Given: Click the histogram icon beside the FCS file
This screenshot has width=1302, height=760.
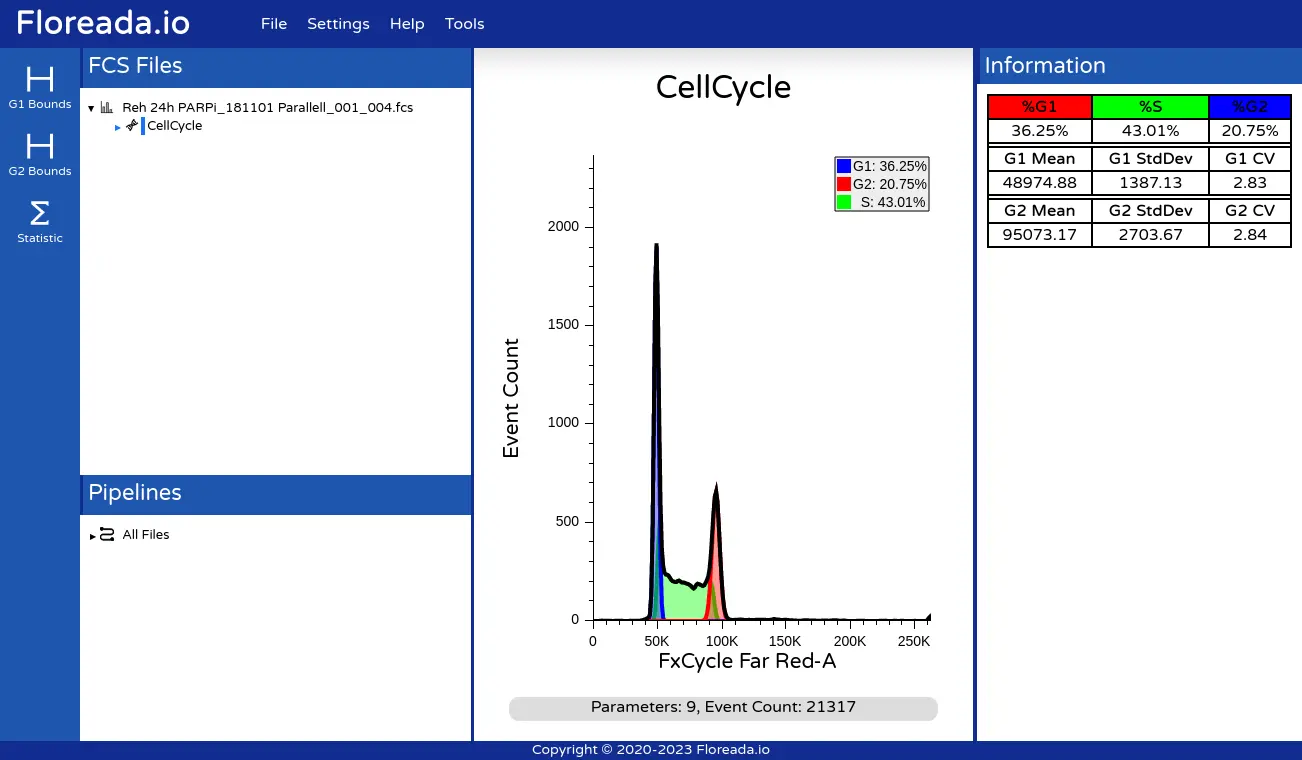Looking at the screenshot, I should click(107, 107).
